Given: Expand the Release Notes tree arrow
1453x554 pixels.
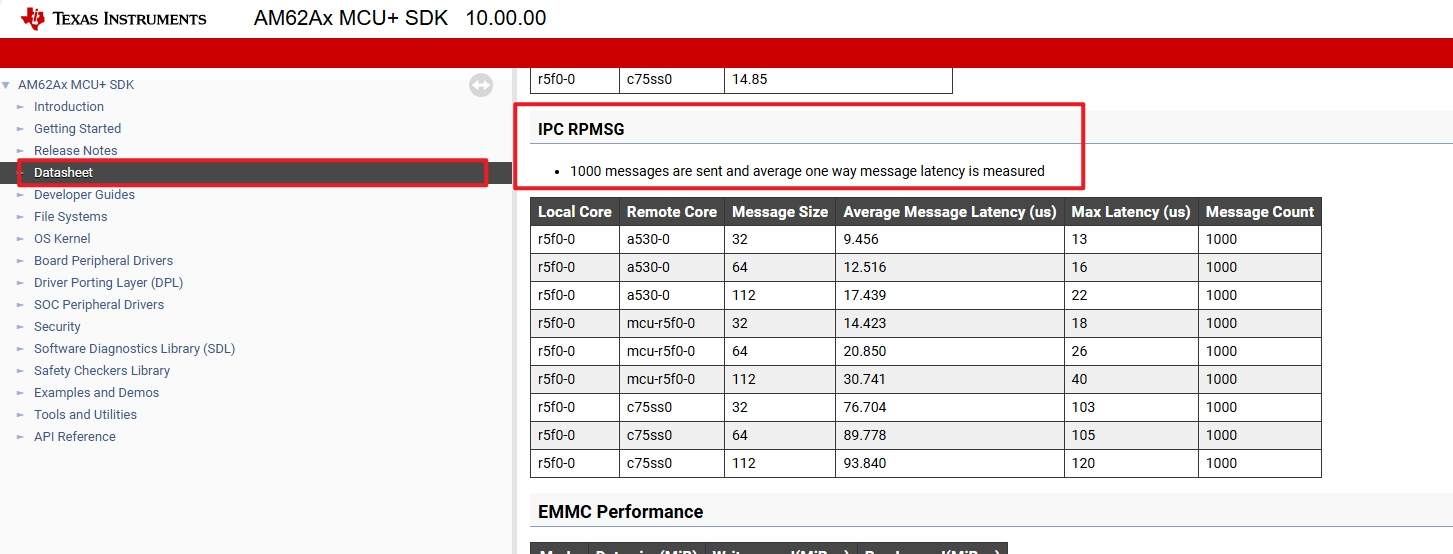Looking at the screenshot, I should [x=20, y=151].
